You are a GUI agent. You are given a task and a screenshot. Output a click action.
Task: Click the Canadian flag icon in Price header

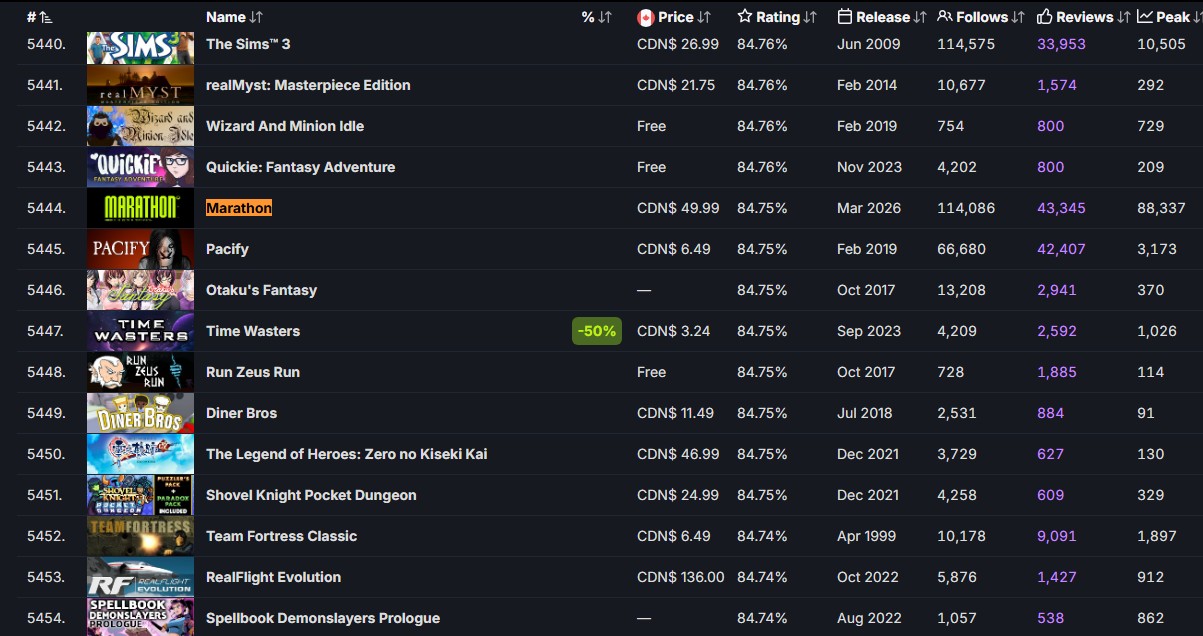point(645,17)
